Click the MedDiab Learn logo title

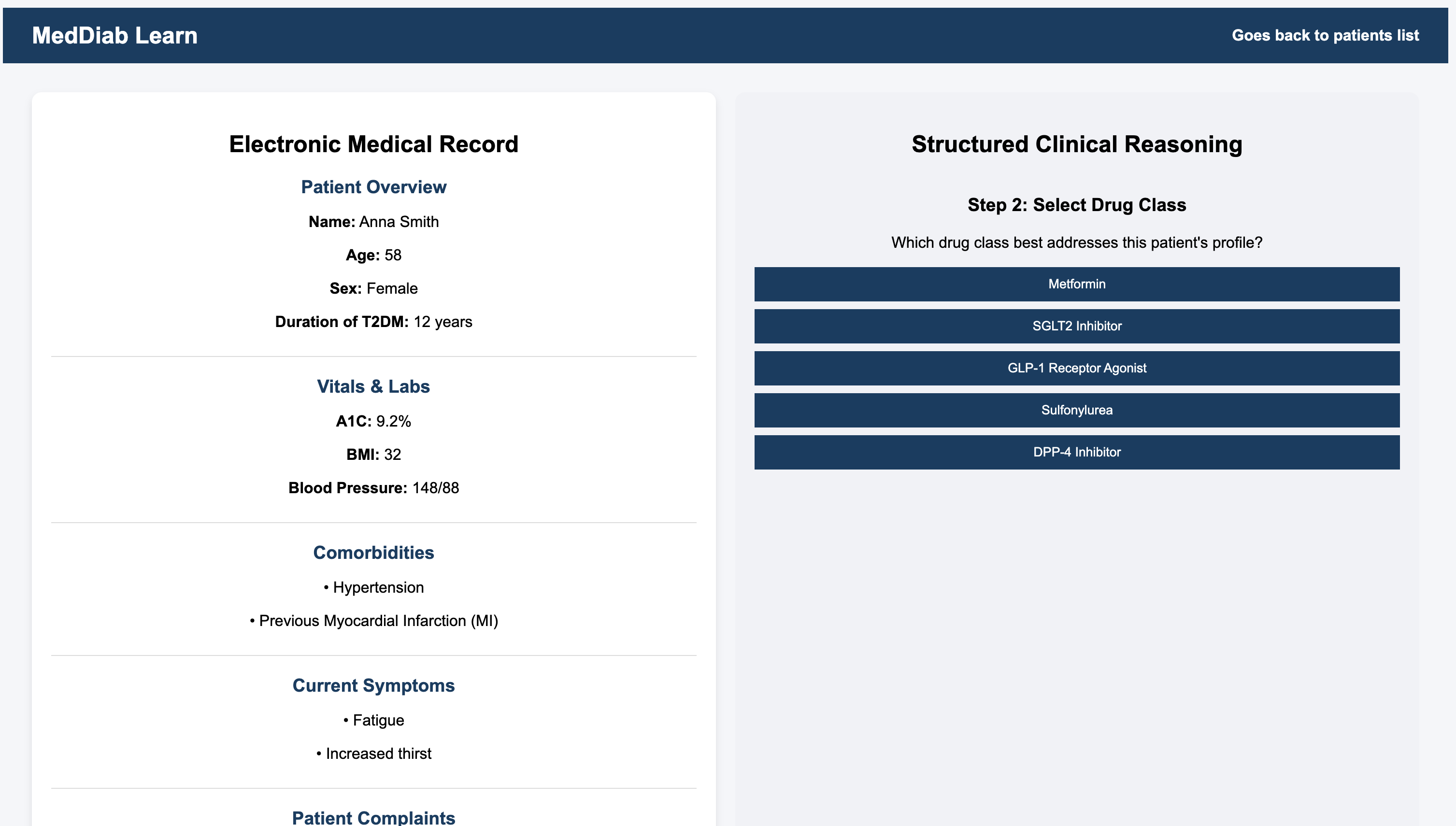pyautogui.click(x=114, y=35)
